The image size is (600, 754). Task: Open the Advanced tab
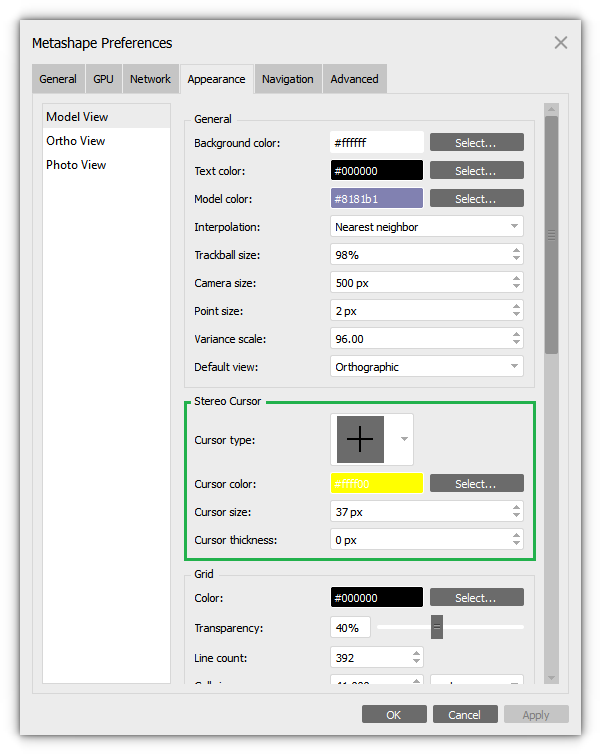click(x=354, y=79)
